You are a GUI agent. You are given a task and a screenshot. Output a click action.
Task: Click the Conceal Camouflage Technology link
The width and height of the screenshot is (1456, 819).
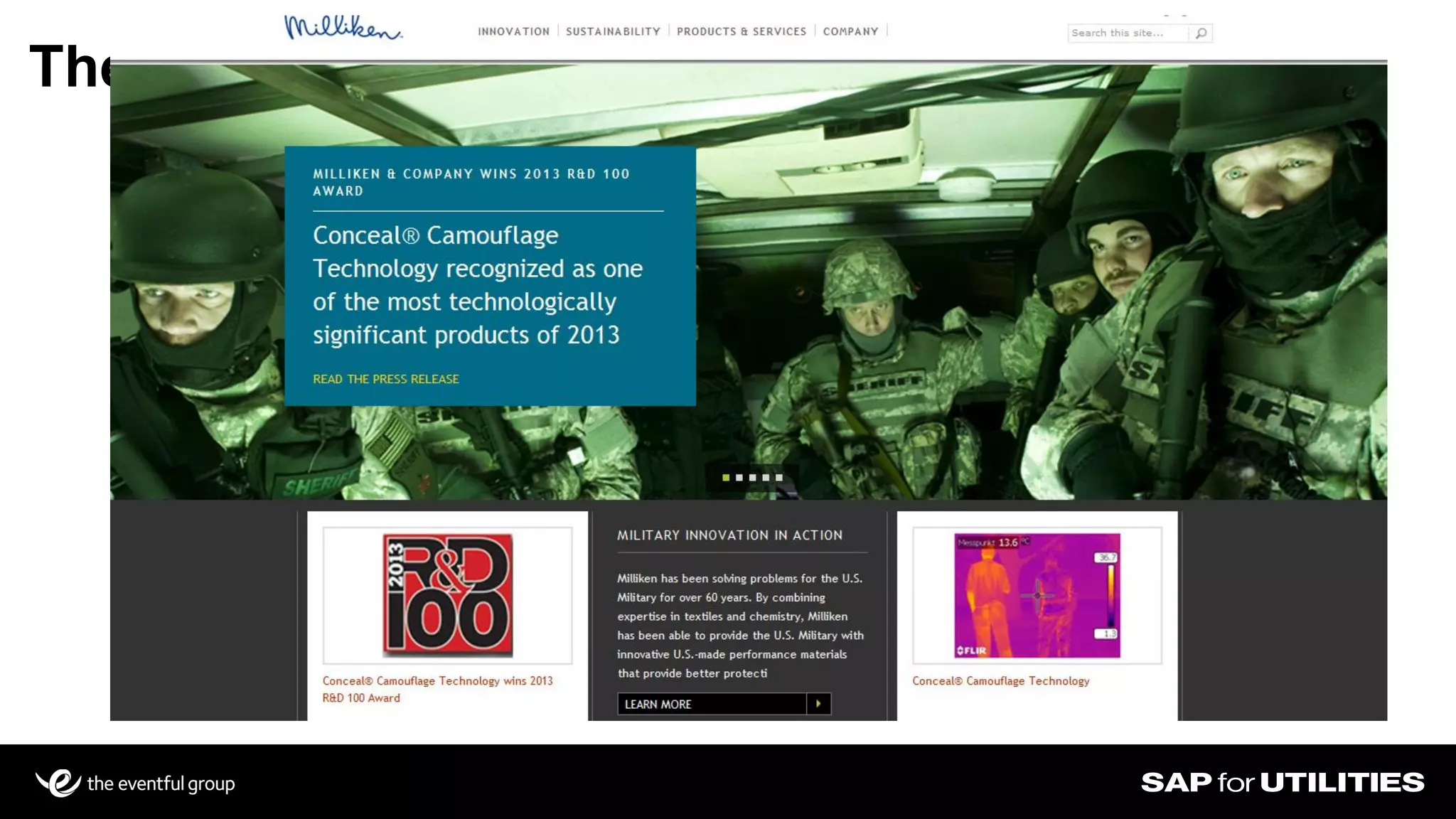click(x=1000, y=681)
